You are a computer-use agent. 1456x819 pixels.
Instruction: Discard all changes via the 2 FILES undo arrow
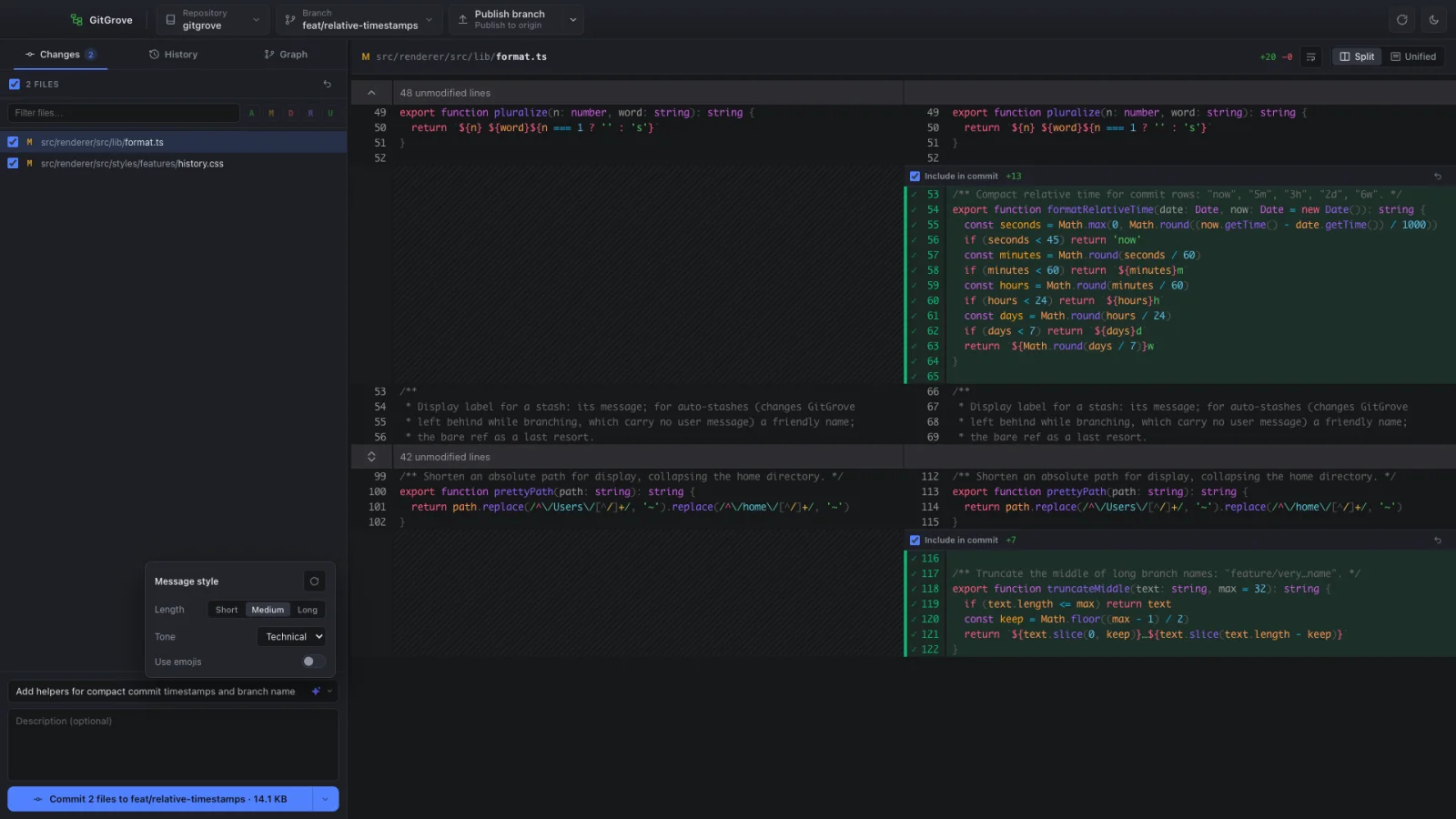[x=328, y=84]
